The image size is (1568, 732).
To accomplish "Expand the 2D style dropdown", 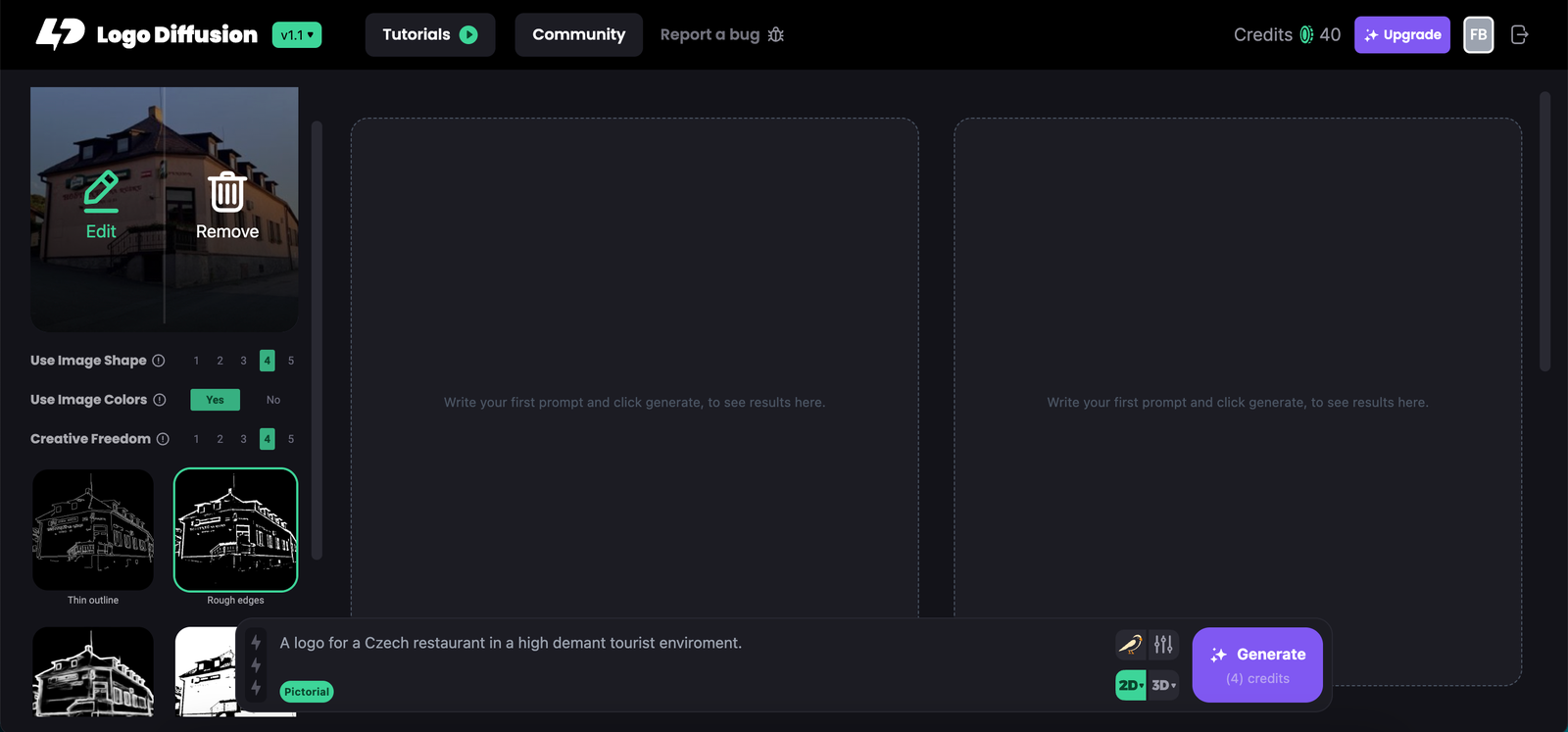I will (x=1131, y=685).
